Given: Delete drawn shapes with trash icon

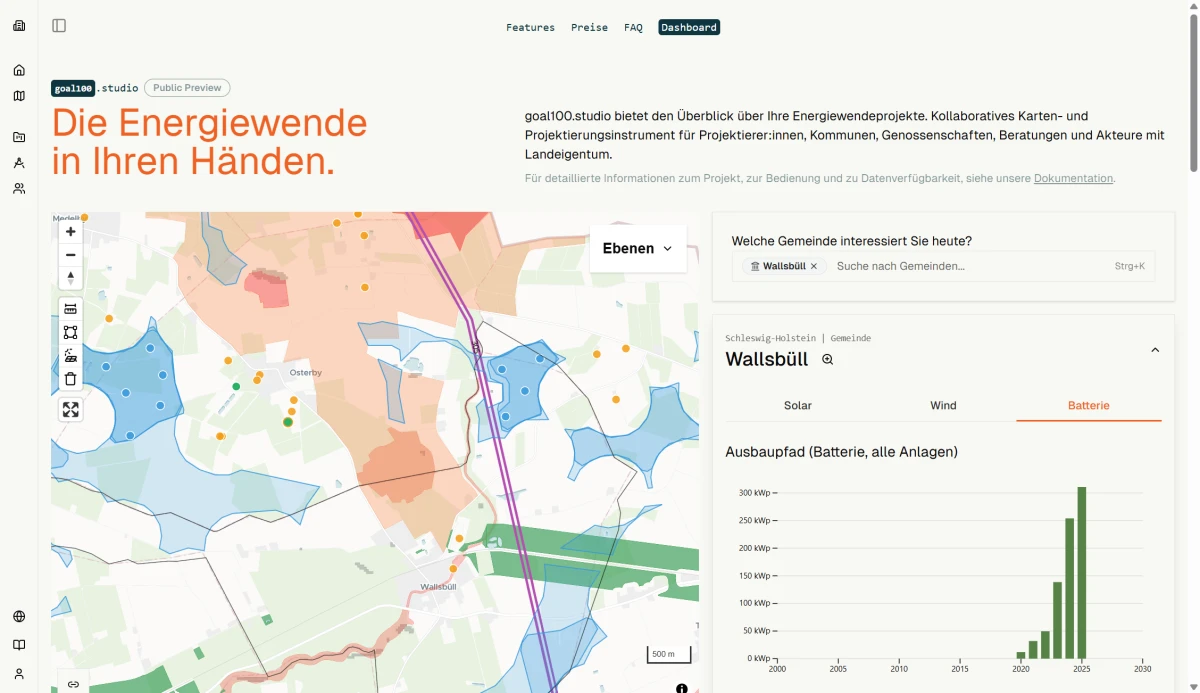Looking at the screenshot, I should 70,378.
